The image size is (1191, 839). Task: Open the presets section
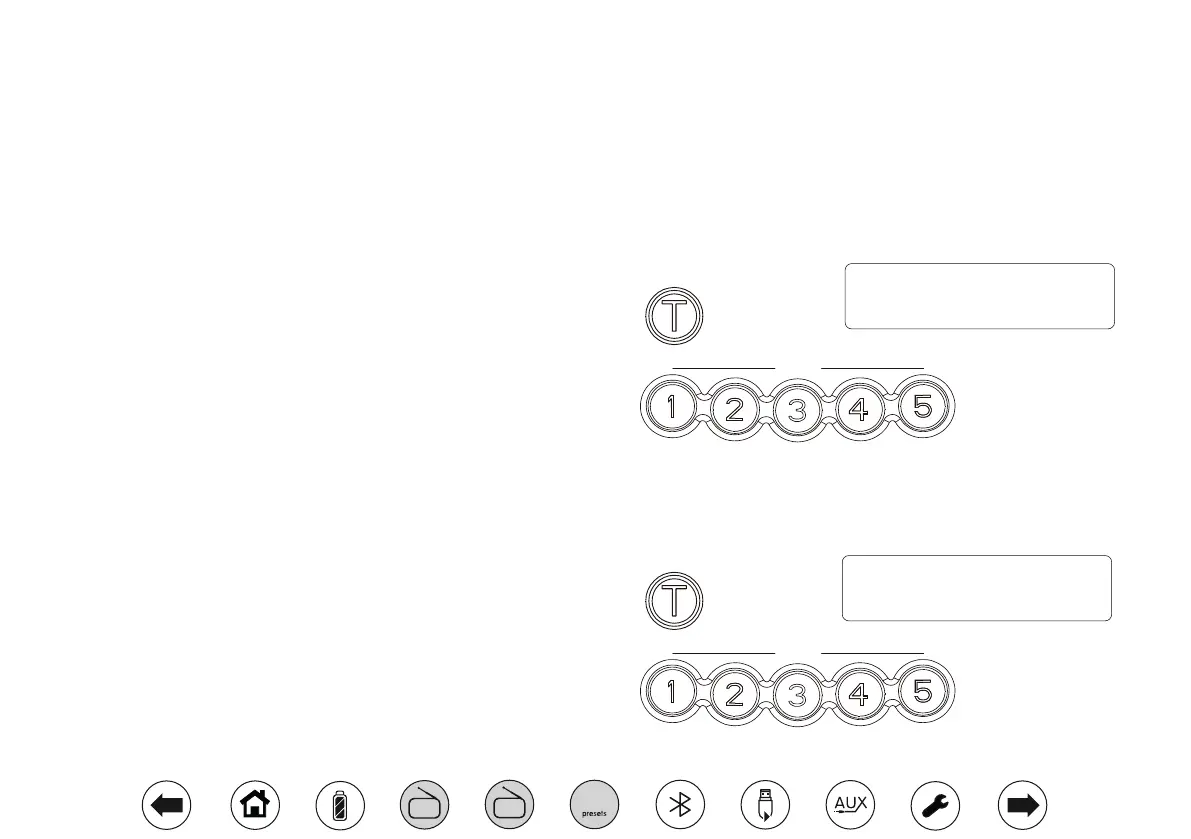coord(595,805)
